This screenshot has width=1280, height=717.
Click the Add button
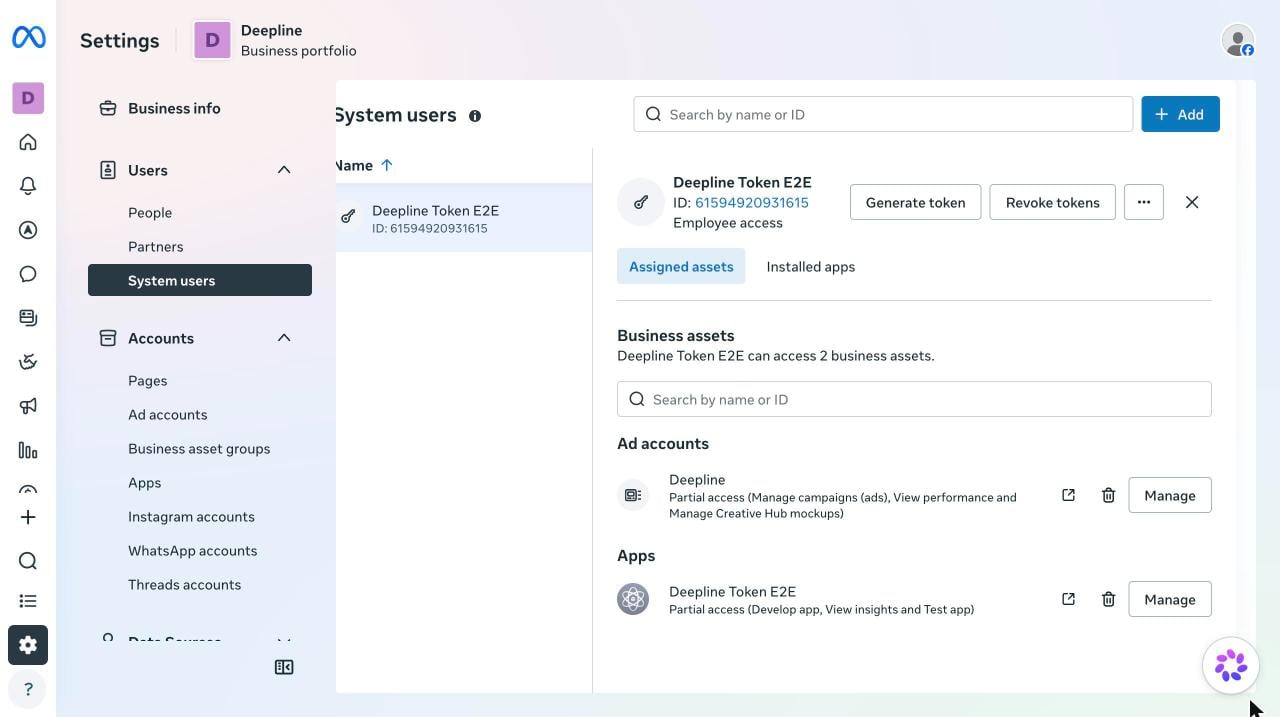[x=1180, y=114]
